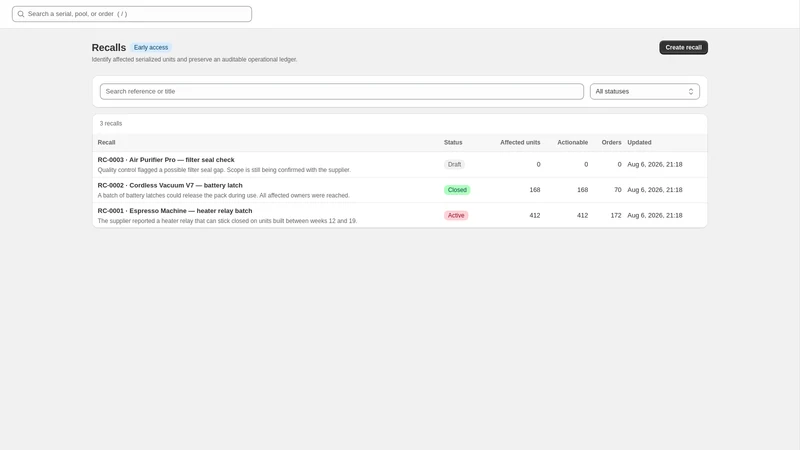
Task: Click the 'filter seal gap' description text
Action: (224, 170)
